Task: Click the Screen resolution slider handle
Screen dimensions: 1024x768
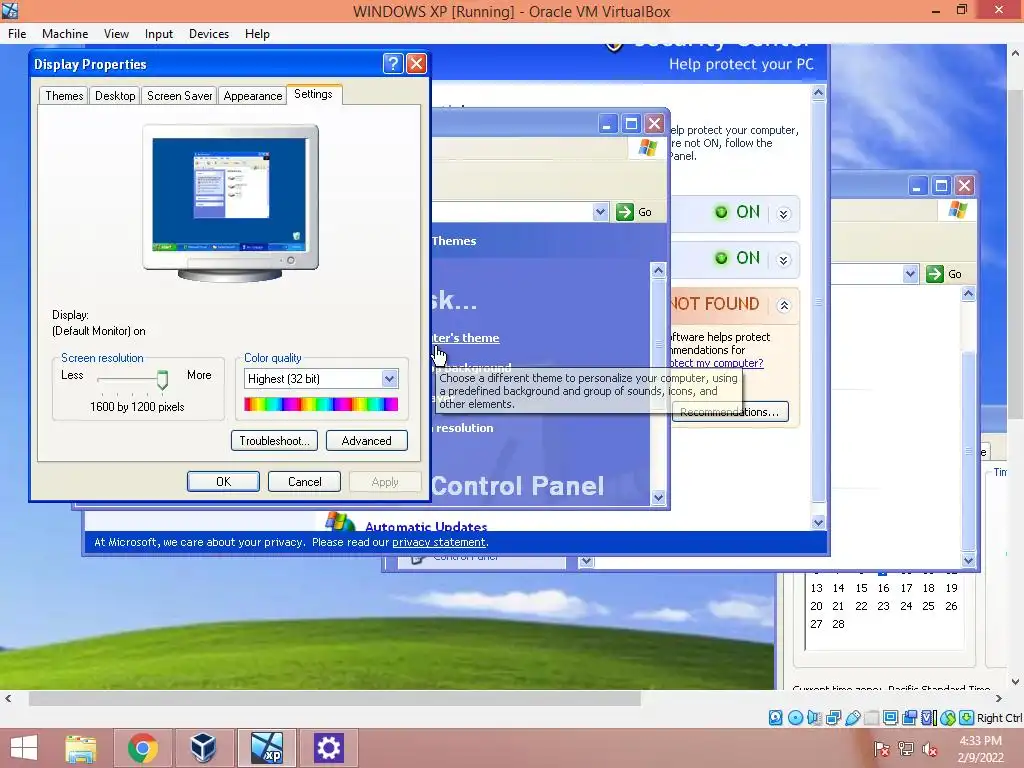Action: (162, 379)
